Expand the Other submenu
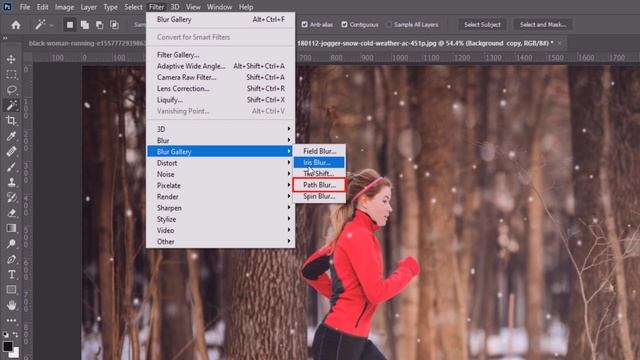The image size is (640, 360). tap(220, 242)
